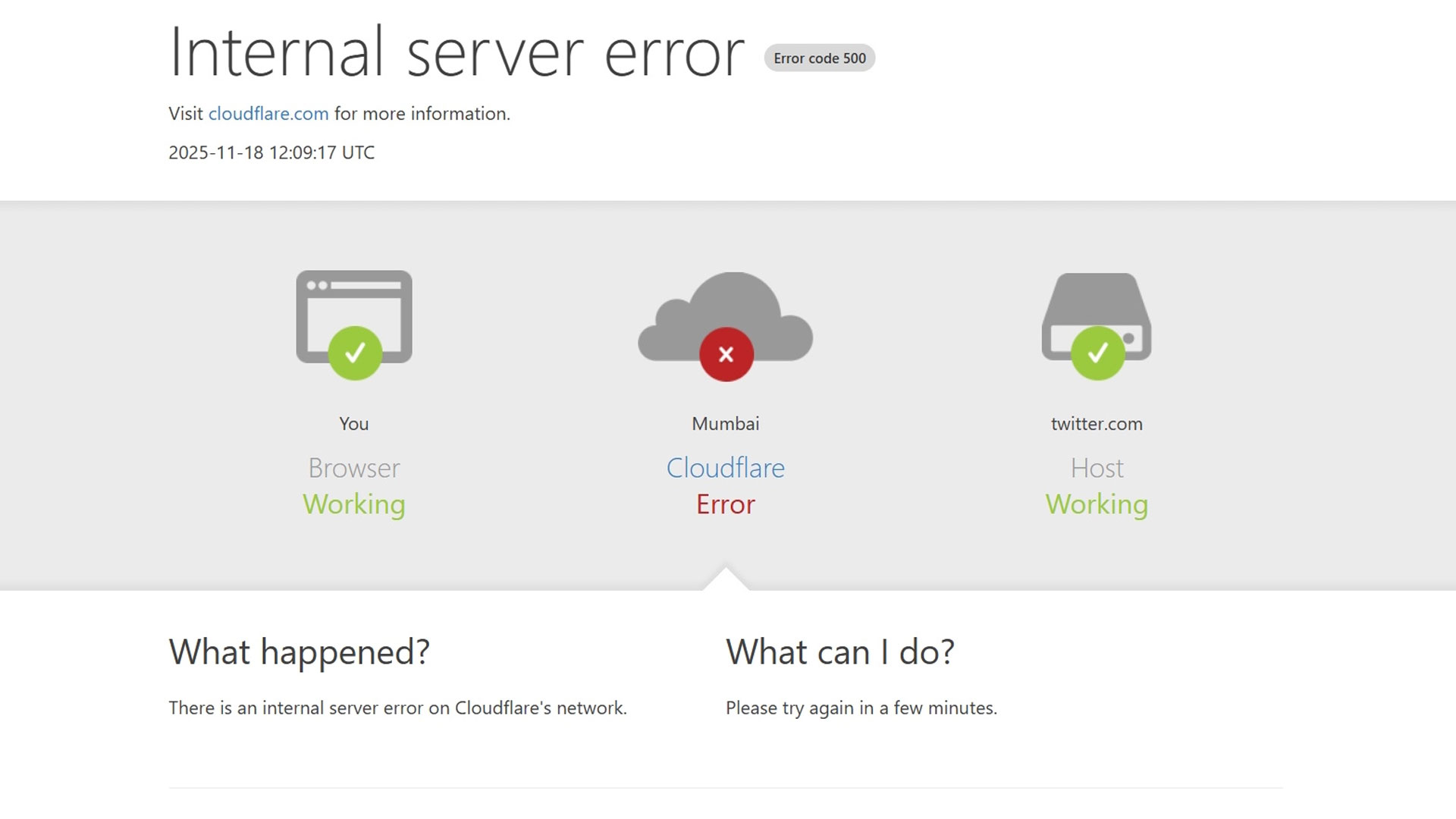Image resolution: width=1456 pixels, height=819 pixels.
Task: Click the timestamp 2025-11-18 12:09:17 UTC
Action: pyautogui.click(x=271, y=152)
